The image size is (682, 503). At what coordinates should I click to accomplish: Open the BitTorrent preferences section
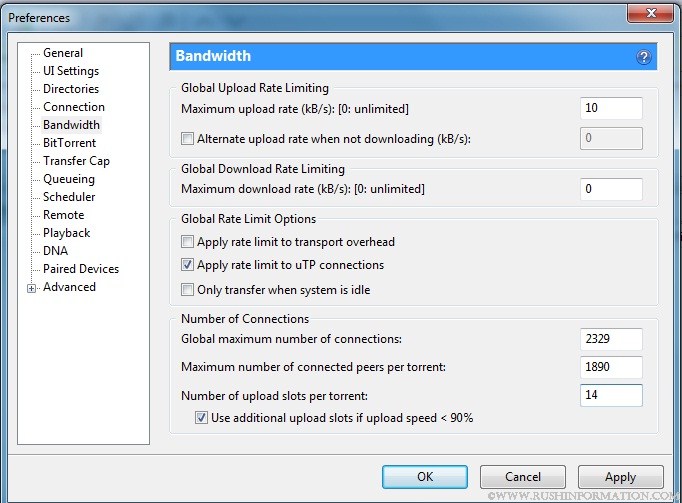tap(70, 143)
